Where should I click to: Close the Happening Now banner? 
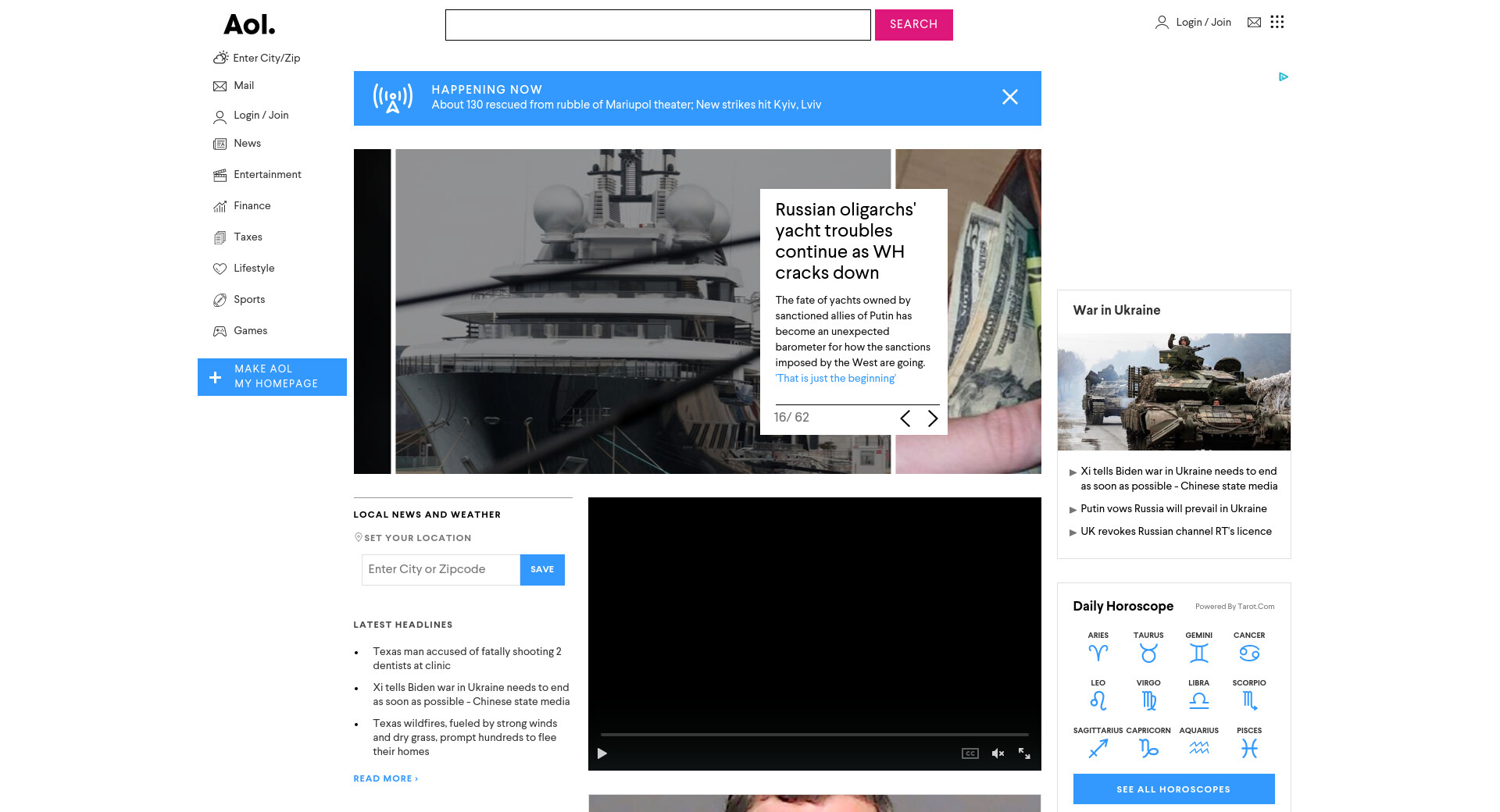tap(1010, 97)
